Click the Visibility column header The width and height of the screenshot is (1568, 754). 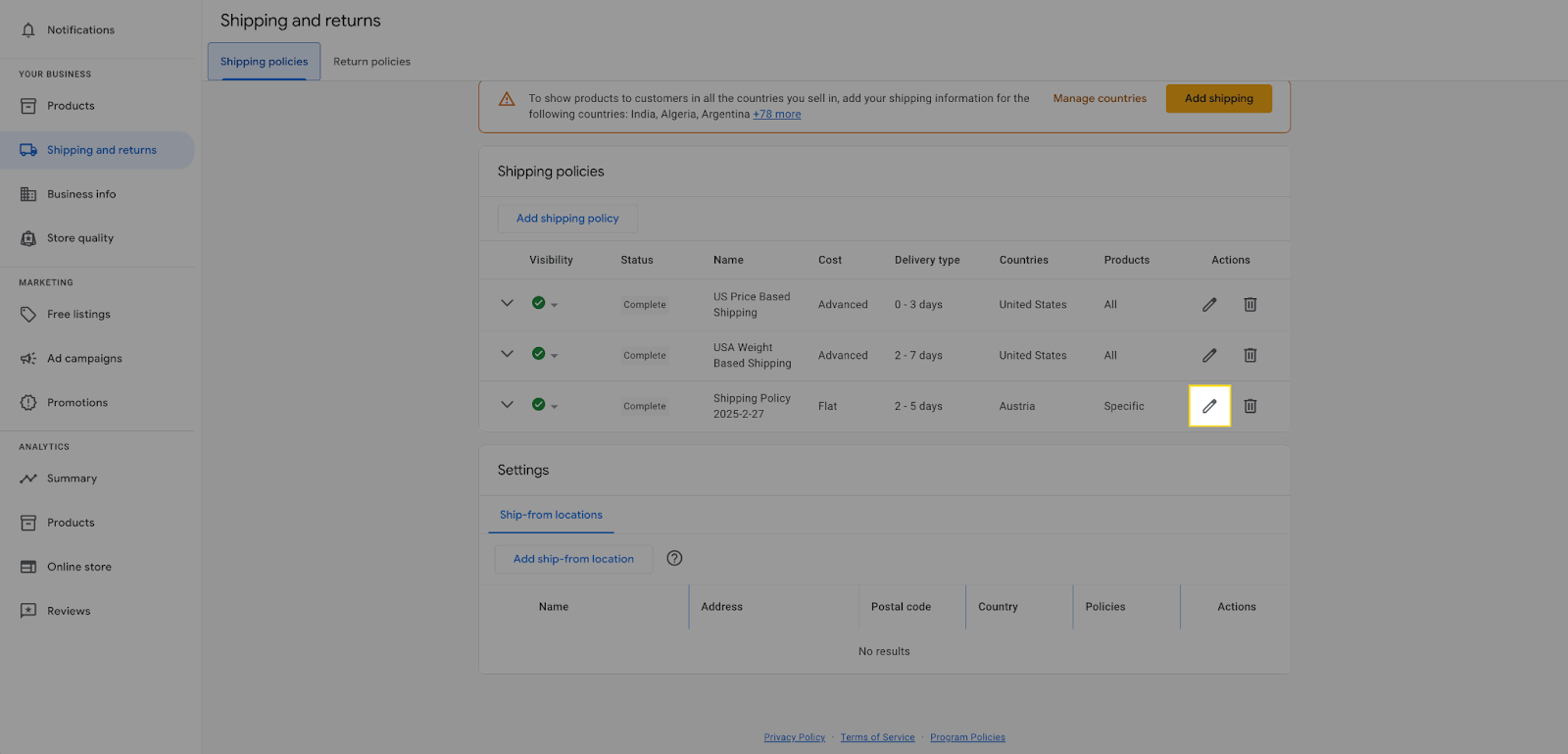pos(551,260)
